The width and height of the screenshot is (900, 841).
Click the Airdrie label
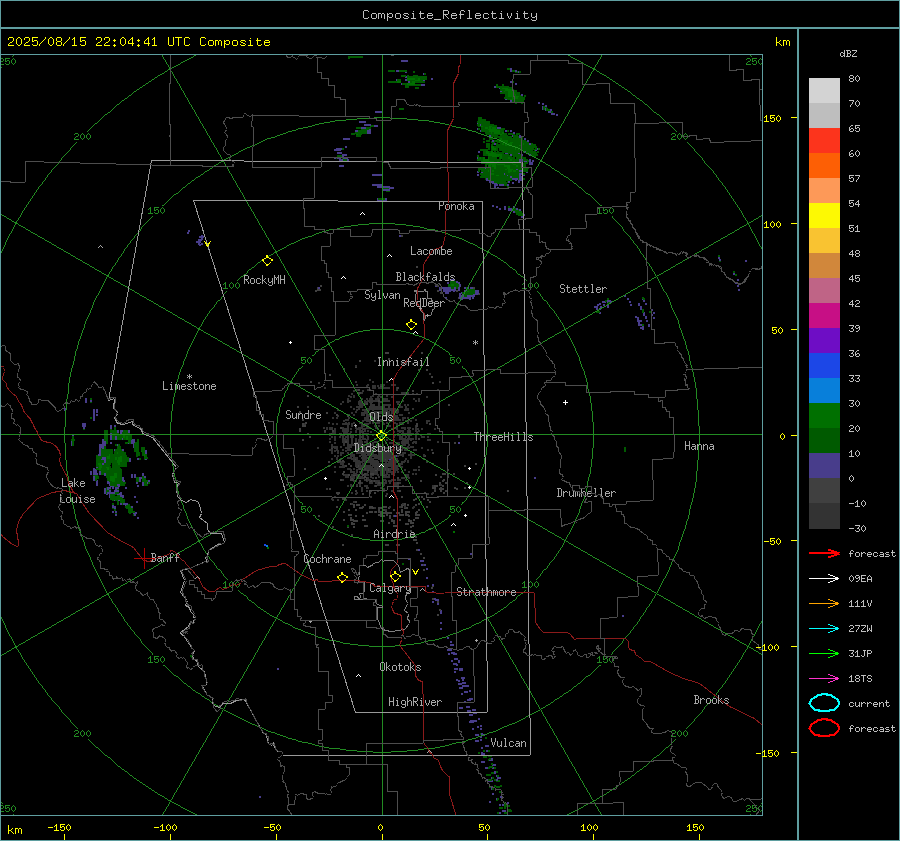coord(394,534)
